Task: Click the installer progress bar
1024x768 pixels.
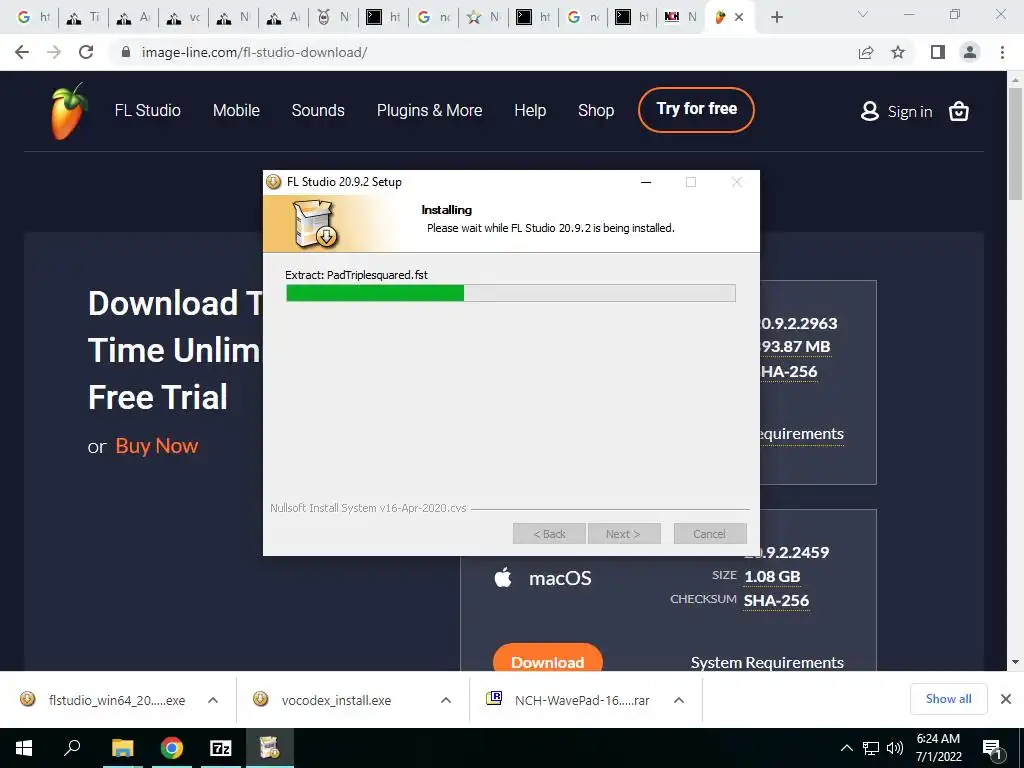Action: click(x=511, y=293)
